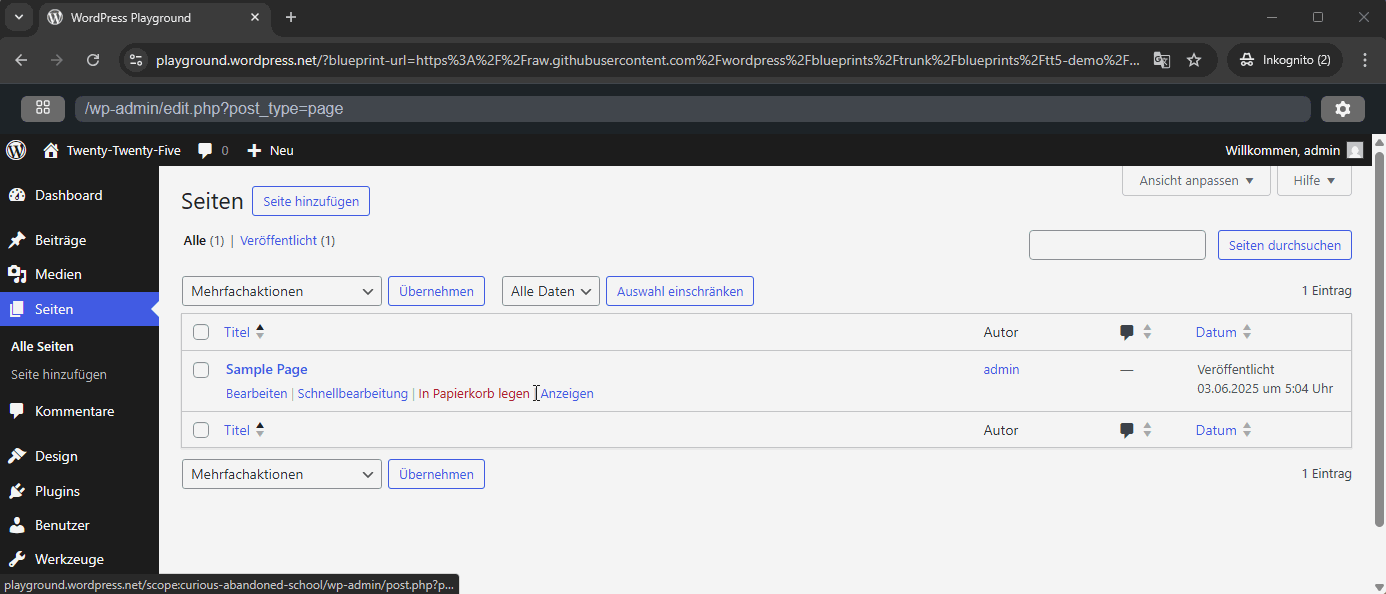This screenshot has width=1386, height=594.
Task: Focus the page search input field
Action: tap(1117, 245)
